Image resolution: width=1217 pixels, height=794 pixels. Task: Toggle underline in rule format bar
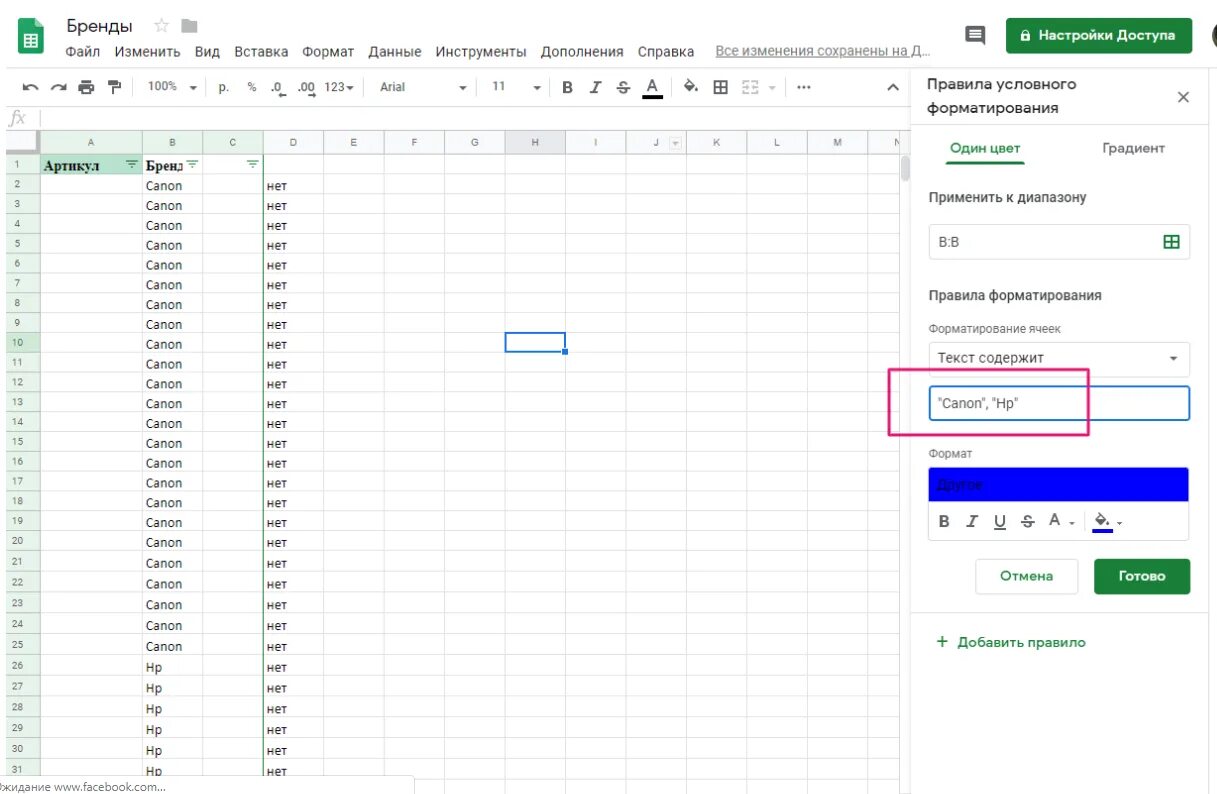coord(999,522)
